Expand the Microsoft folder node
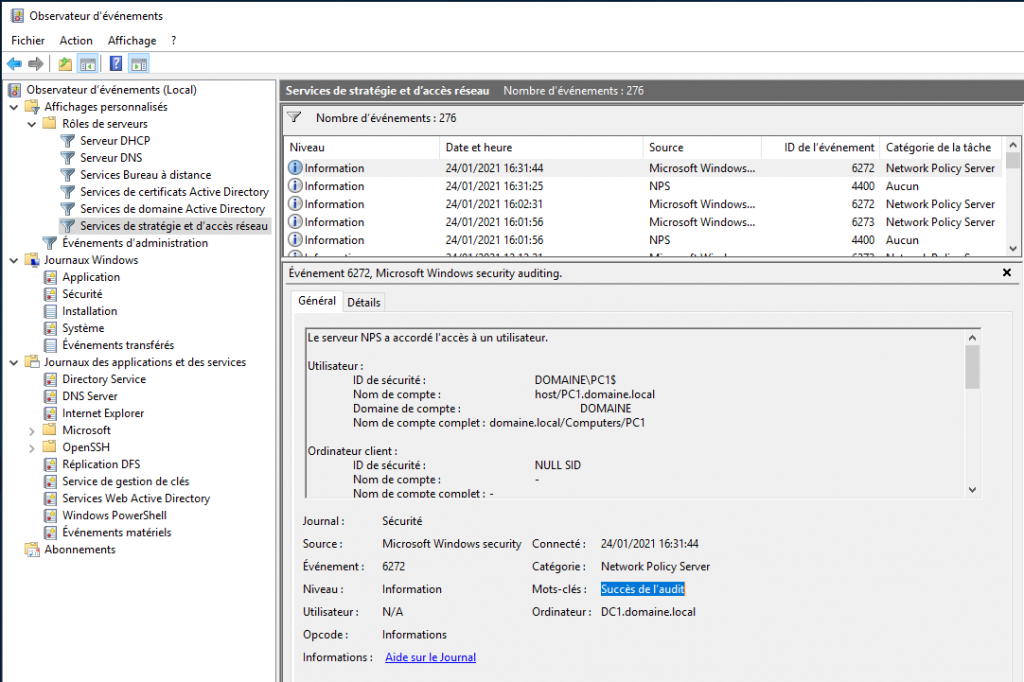The width and height of the screenshot is (1024, 682). pyautogui.click(x=31, y=430)
